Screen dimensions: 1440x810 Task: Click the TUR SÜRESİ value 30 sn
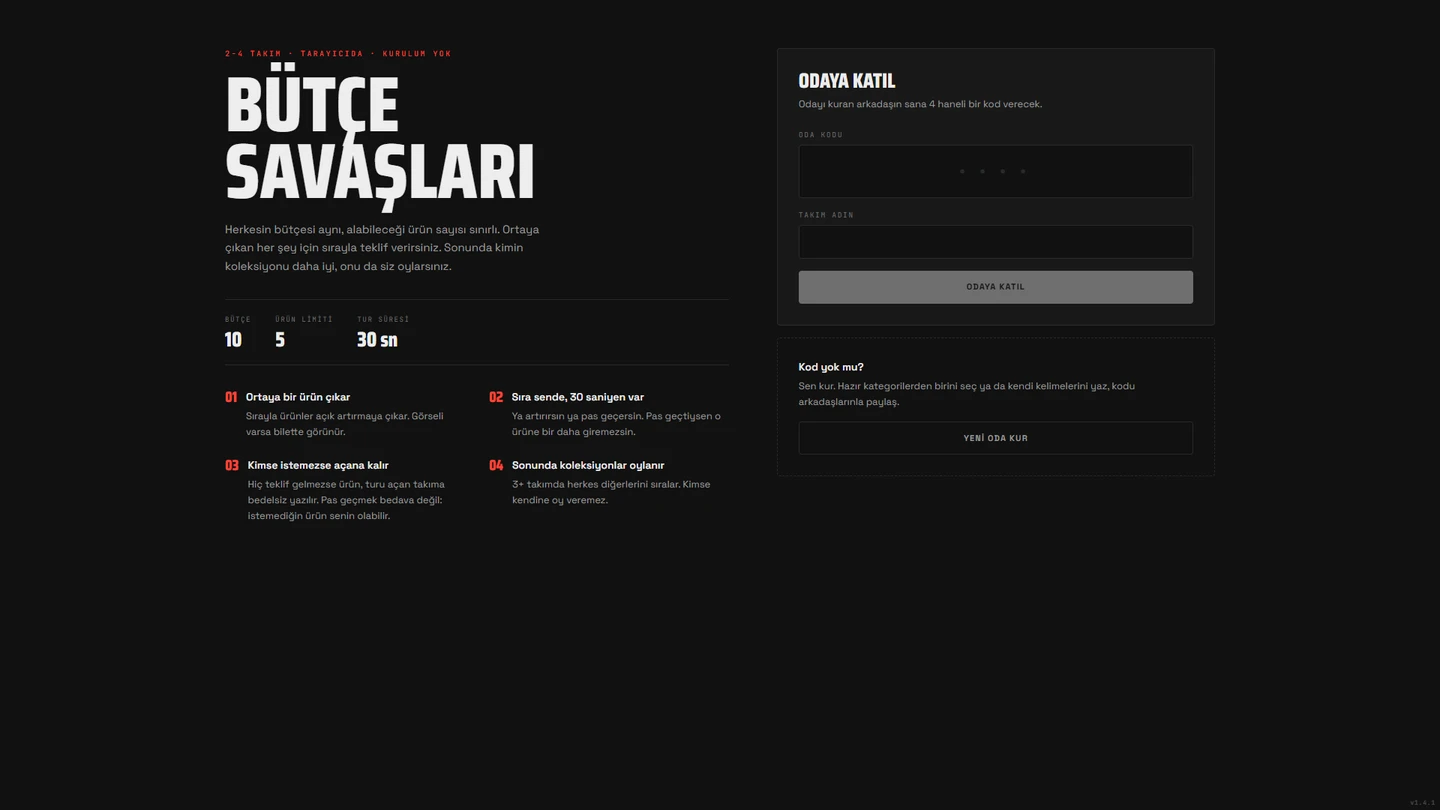(377, 340)
